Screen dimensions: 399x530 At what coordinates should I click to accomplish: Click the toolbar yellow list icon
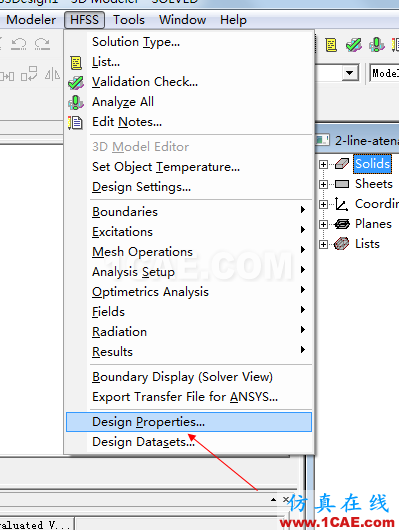(x=331, y=44)
